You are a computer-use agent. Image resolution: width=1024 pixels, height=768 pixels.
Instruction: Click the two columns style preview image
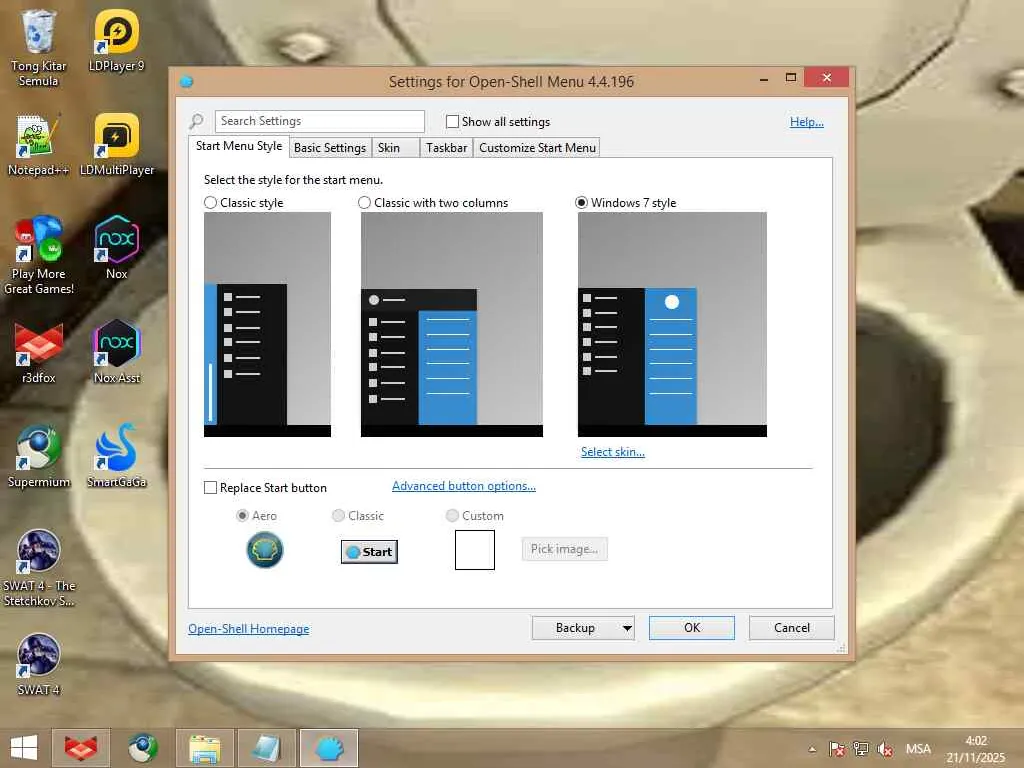[x=452, y=325]
